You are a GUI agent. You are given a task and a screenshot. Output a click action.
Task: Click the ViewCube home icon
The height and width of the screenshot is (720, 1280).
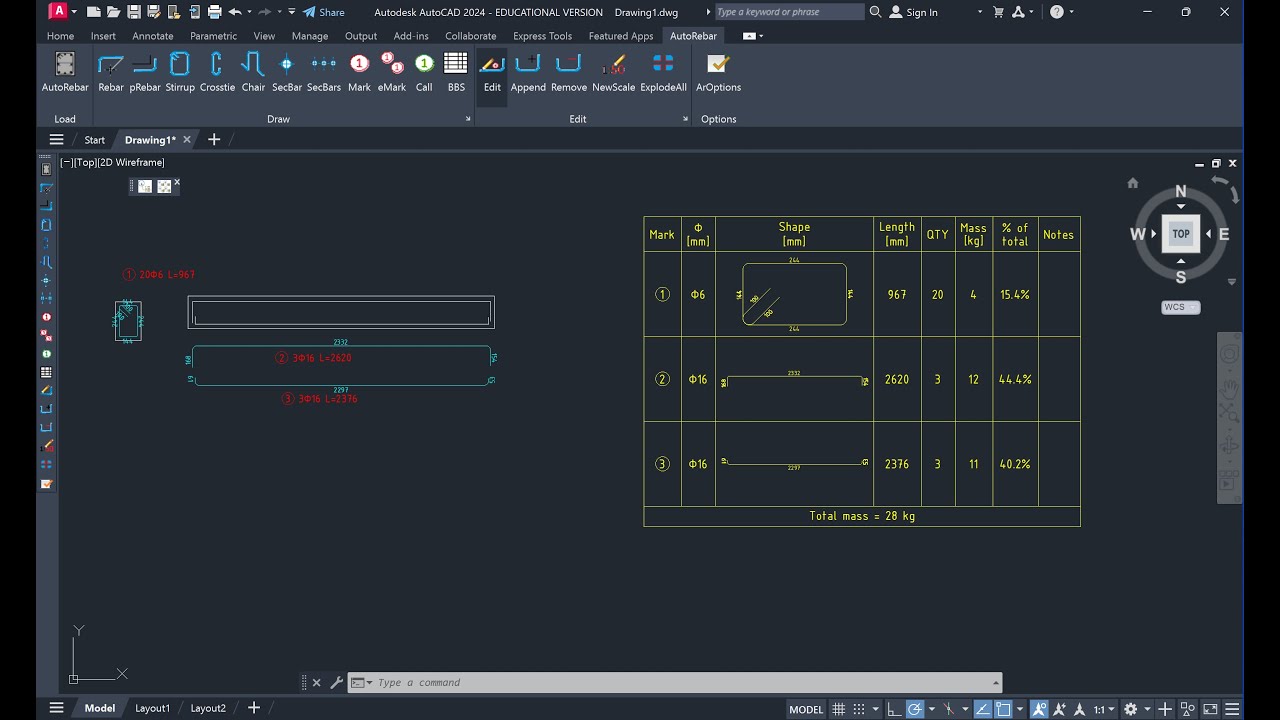[x=1133, y=183]
